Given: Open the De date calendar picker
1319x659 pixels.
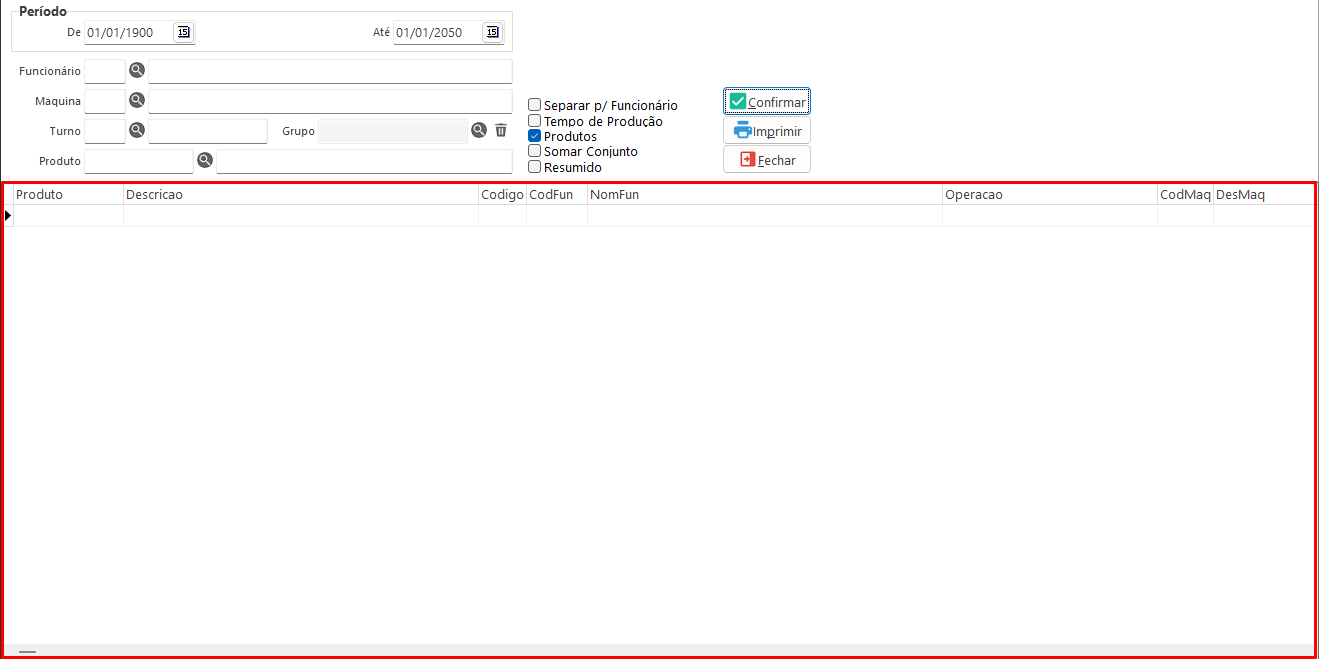Looking at the screenshot, I should [x=183, y=32].
